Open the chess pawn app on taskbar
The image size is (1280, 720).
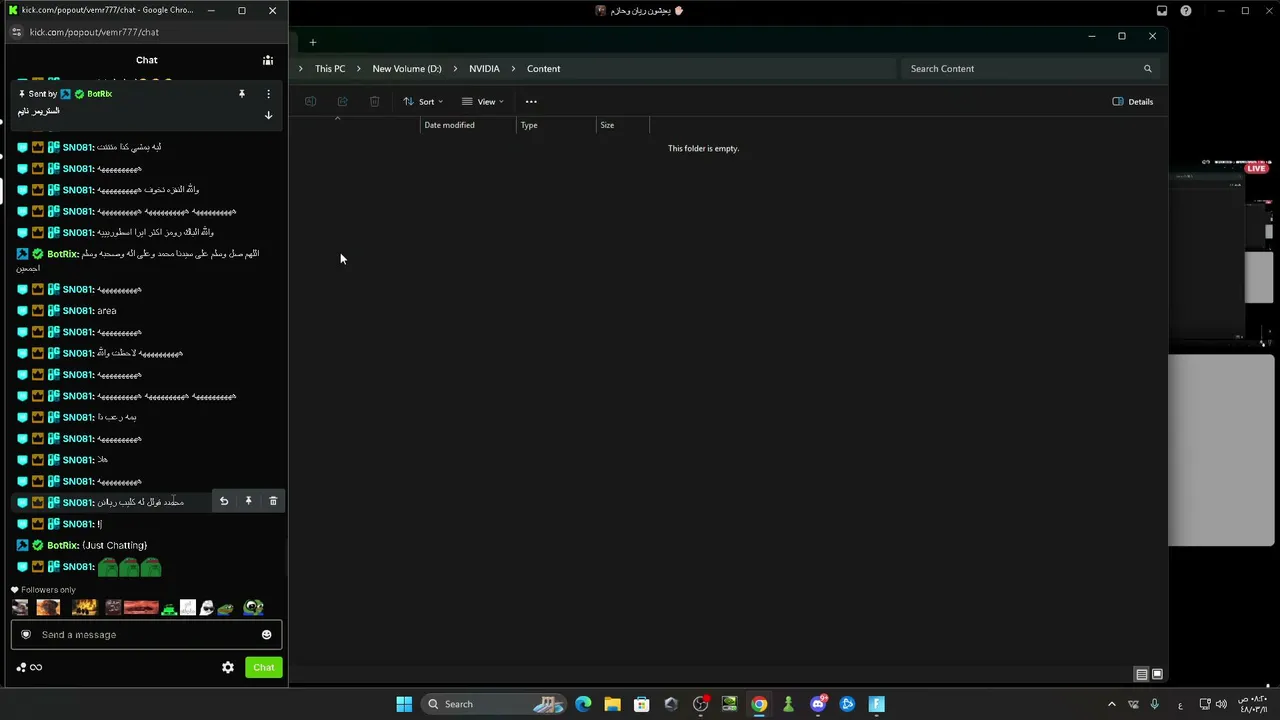click(x=788, y=704)
